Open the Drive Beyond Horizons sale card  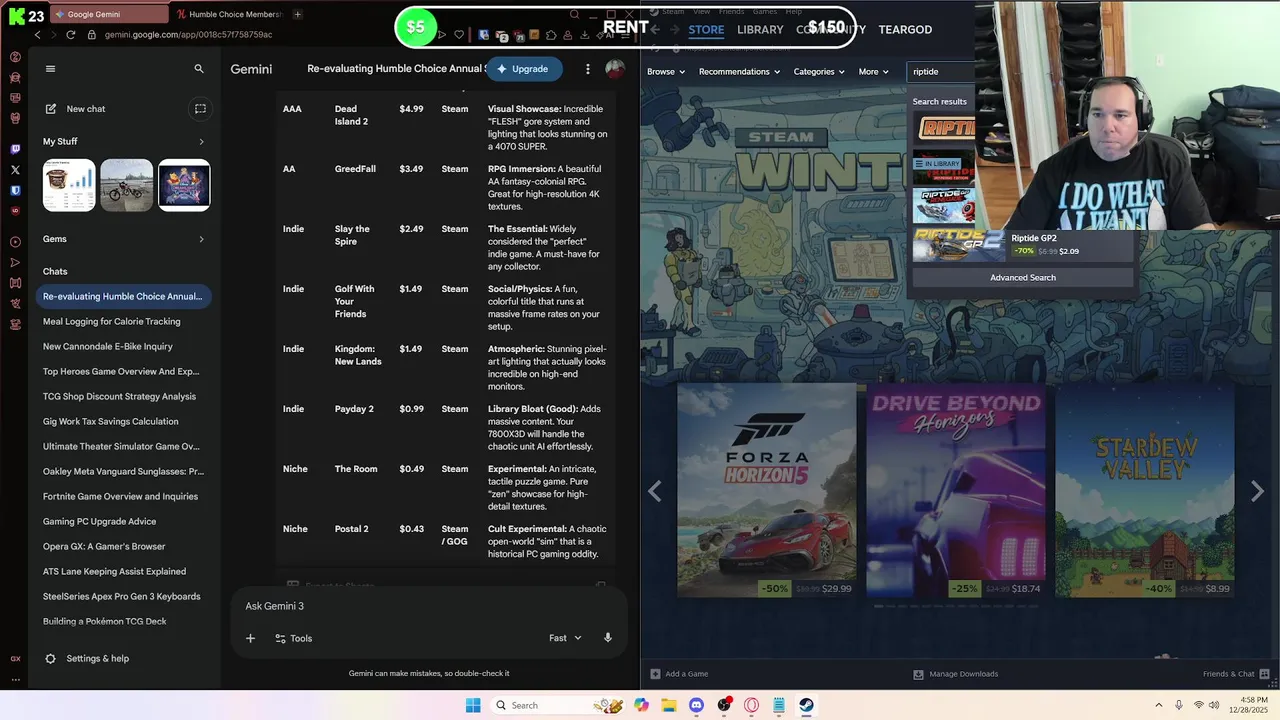[956, 490]
